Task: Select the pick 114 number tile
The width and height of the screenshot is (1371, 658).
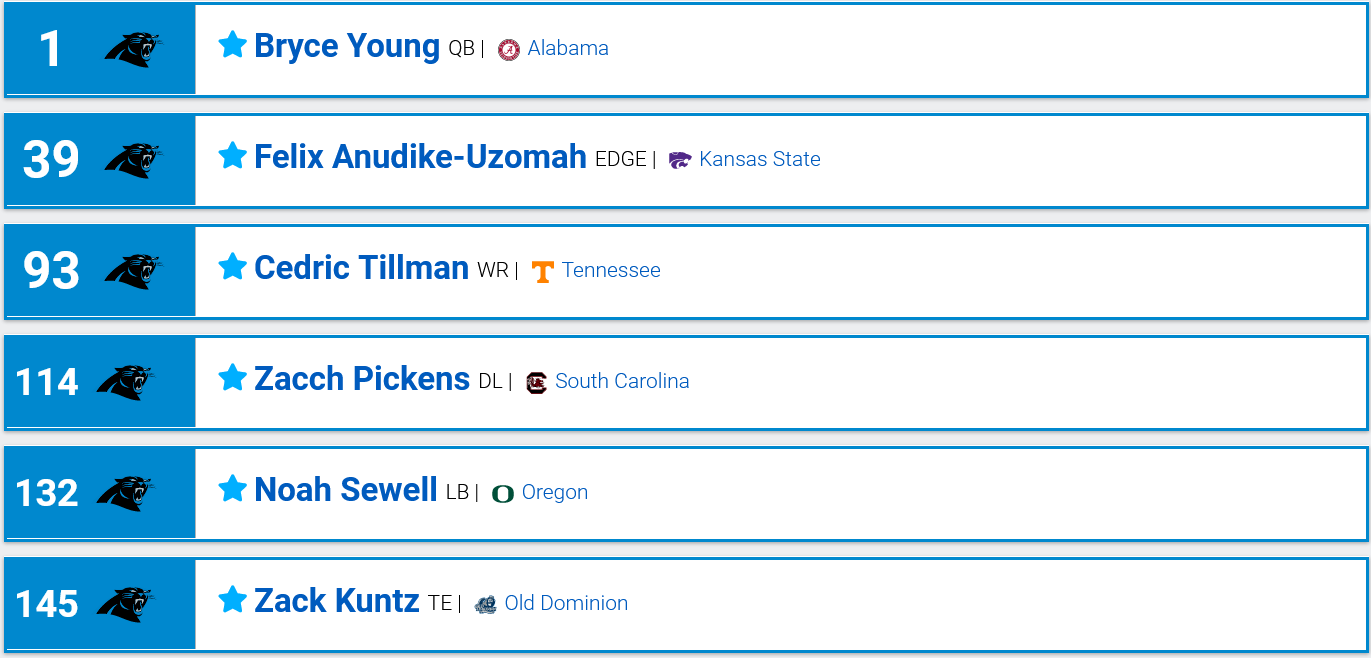Action: point(100,382)
